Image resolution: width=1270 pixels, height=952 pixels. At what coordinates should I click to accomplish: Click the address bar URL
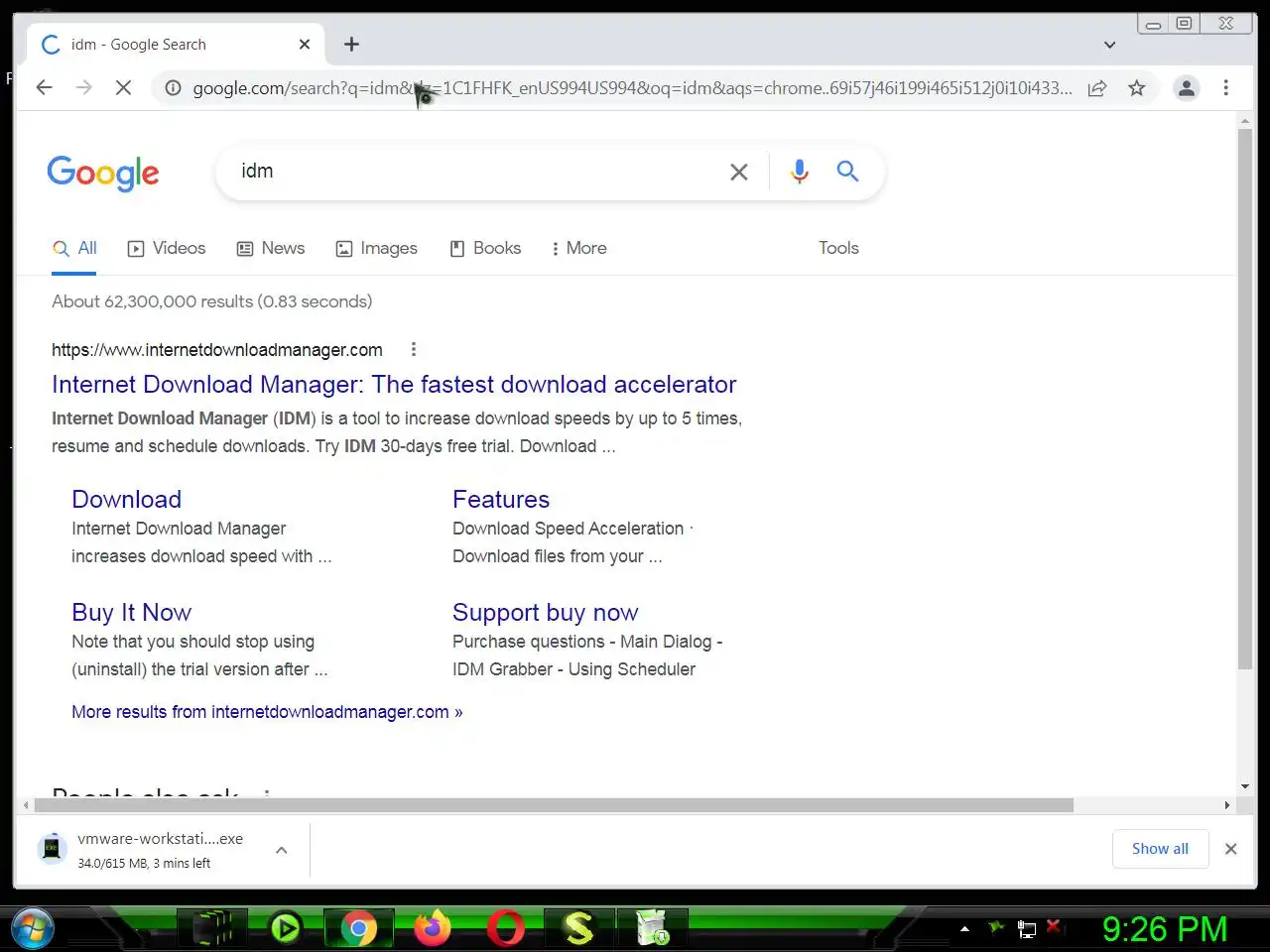[x=632, y=88]
